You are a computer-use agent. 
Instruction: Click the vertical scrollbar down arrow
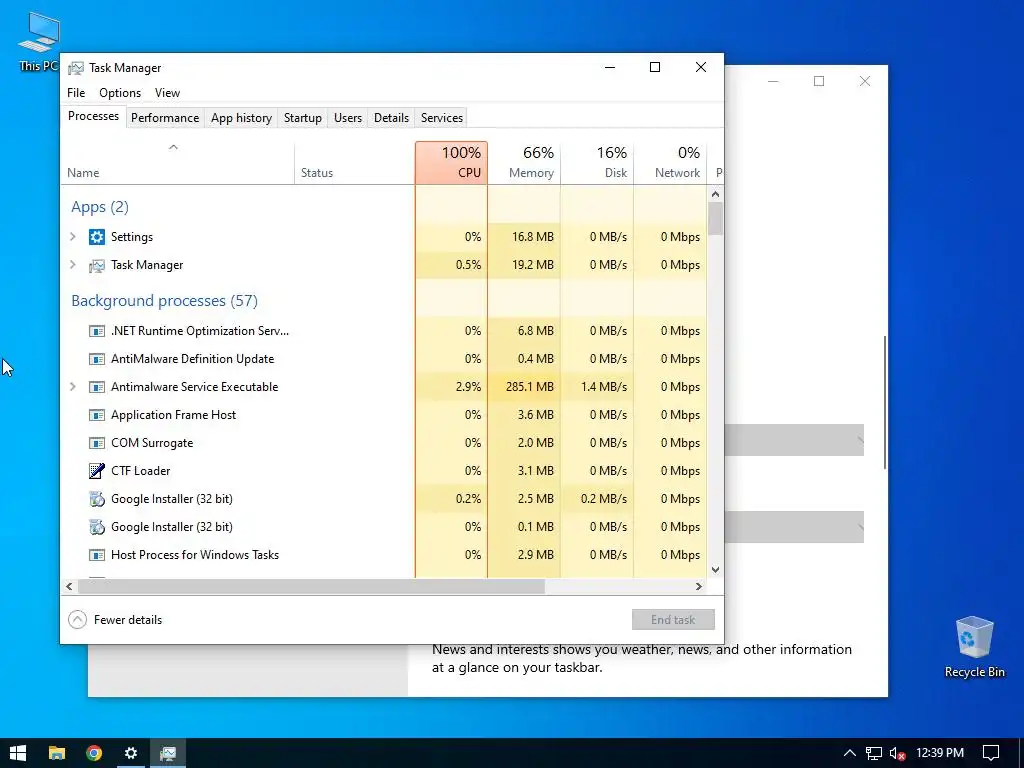[x=715, y=569]
